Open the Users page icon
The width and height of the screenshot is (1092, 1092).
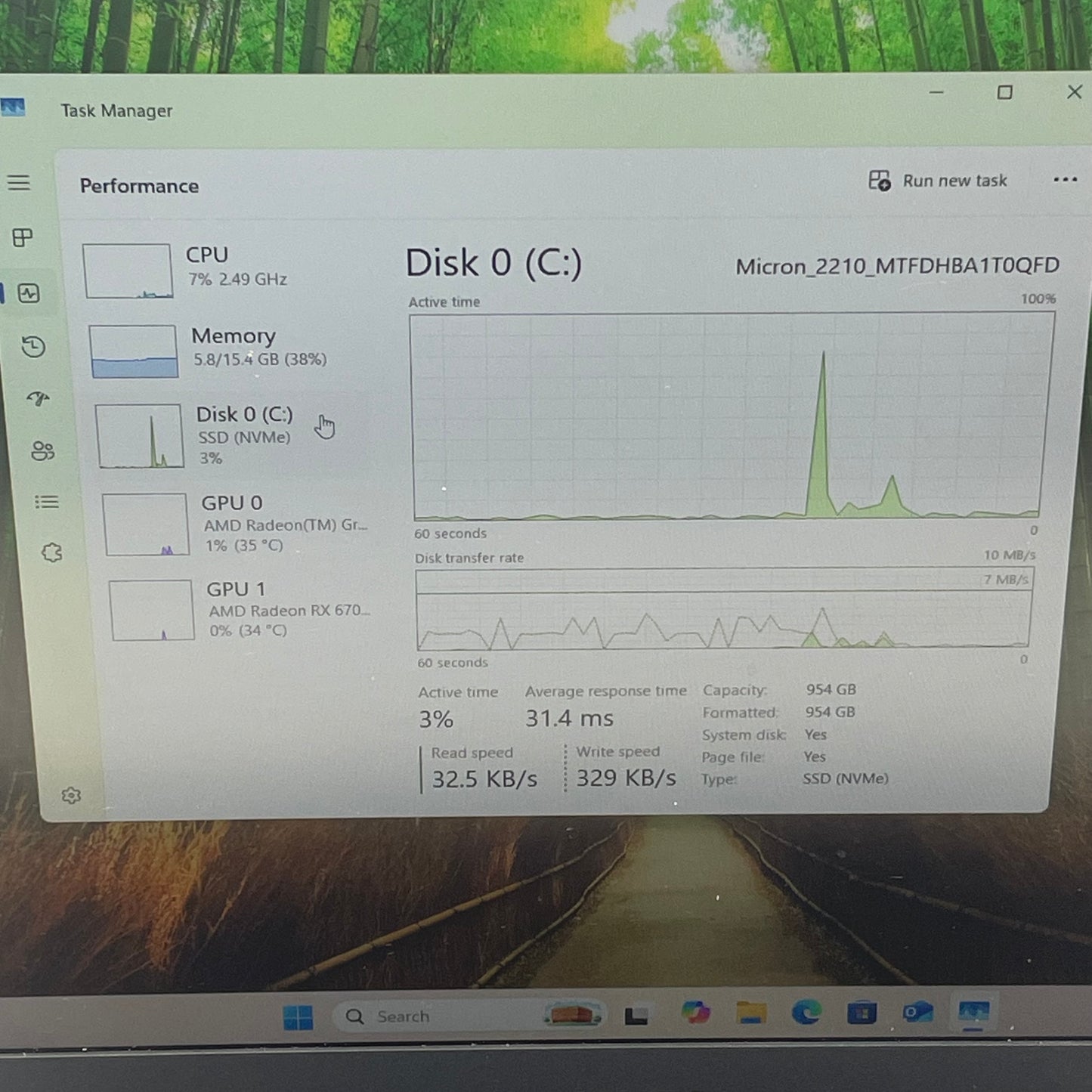(x=42, y=451)
